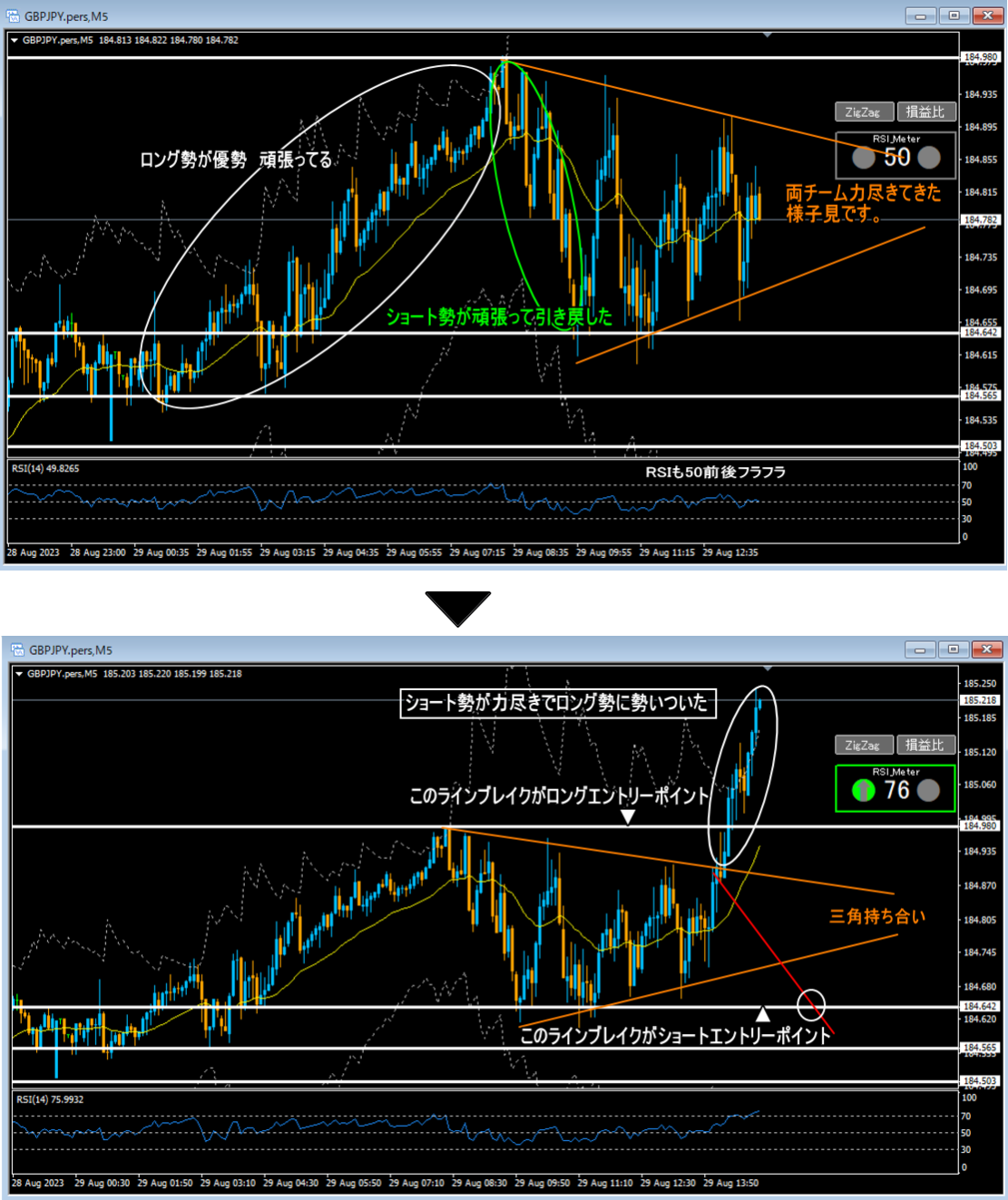Toggle ZigZag in the top chart
Image resolution: width=1008 pixels, height=1200 pixels.
(863, 112)
